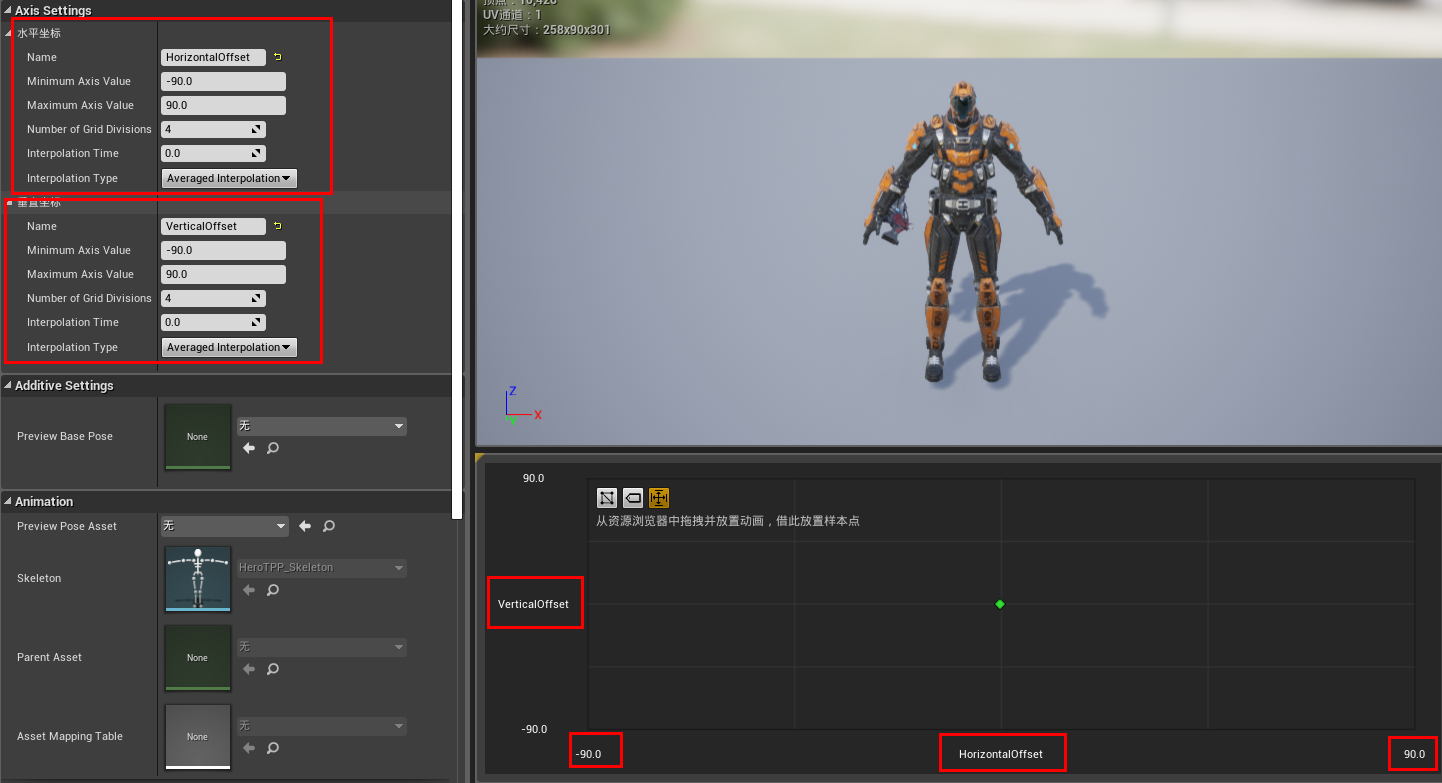Reset the HorizontalOffset name to default
This screenshot has height=783, width=1442.
[x=278, y=57]
